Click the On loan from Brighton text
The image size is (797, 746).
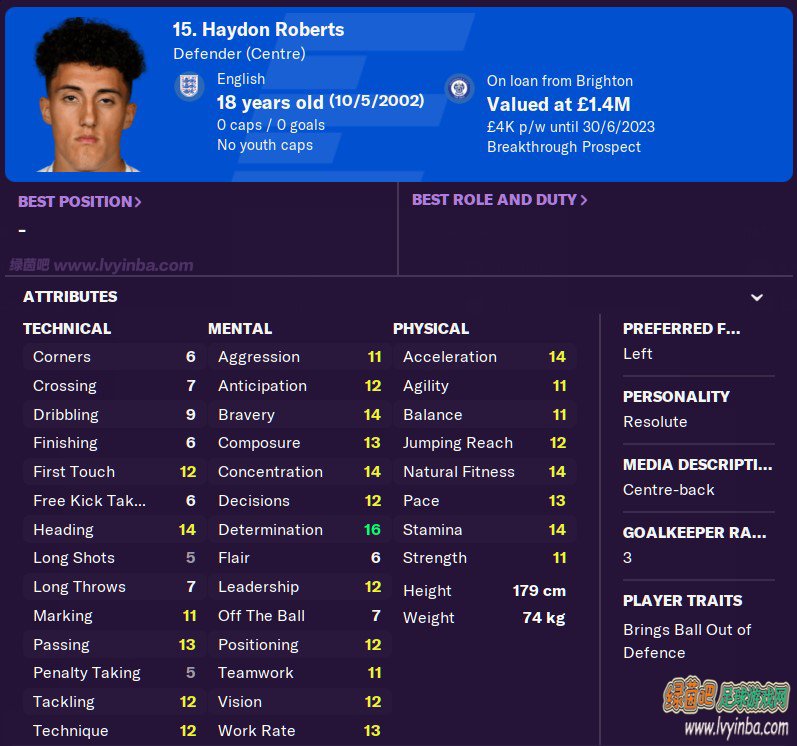click(560, 81)
